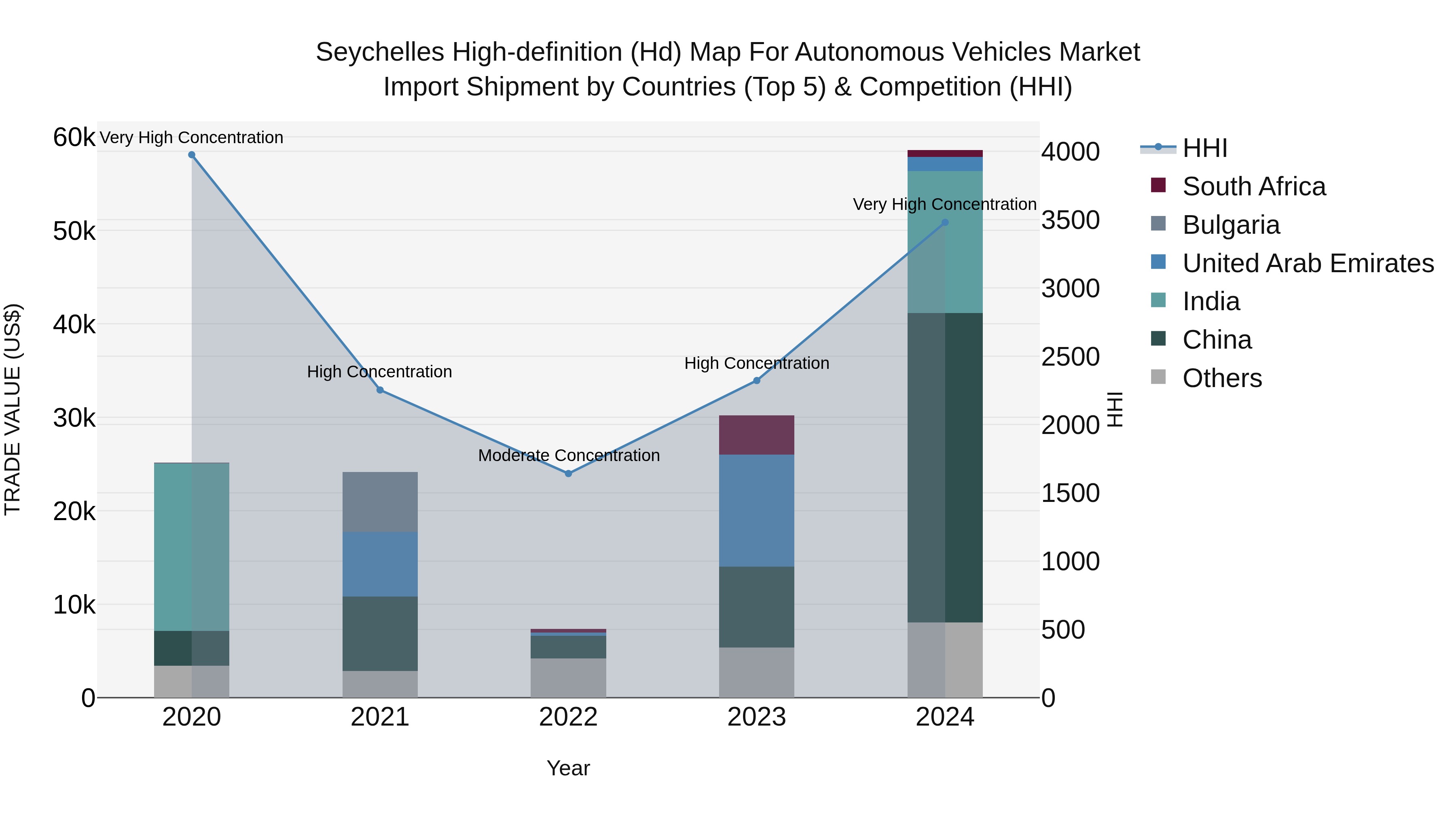Click the Others segment in 2024 bar
The width and height of the screenshot is (1456, 819).
[945, 660]
